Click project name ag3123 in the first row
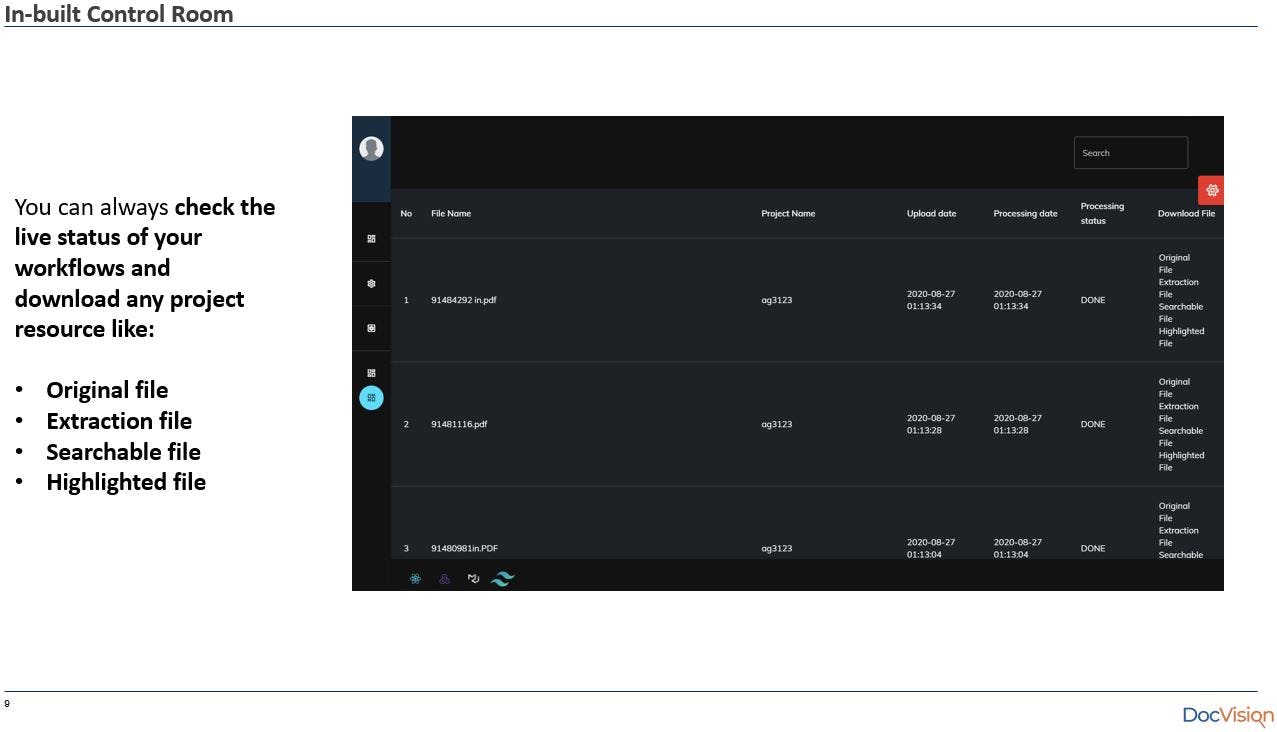Image resolution: width=1277 pixels, height=732 pixels. [x=777, y=299]
